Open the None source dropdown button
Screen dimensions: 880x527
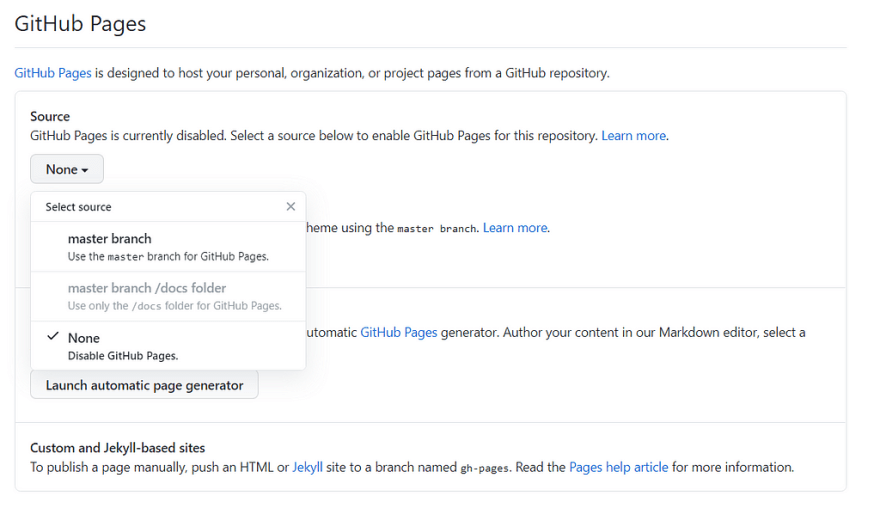pyautogui.click(x=67, y=169)
